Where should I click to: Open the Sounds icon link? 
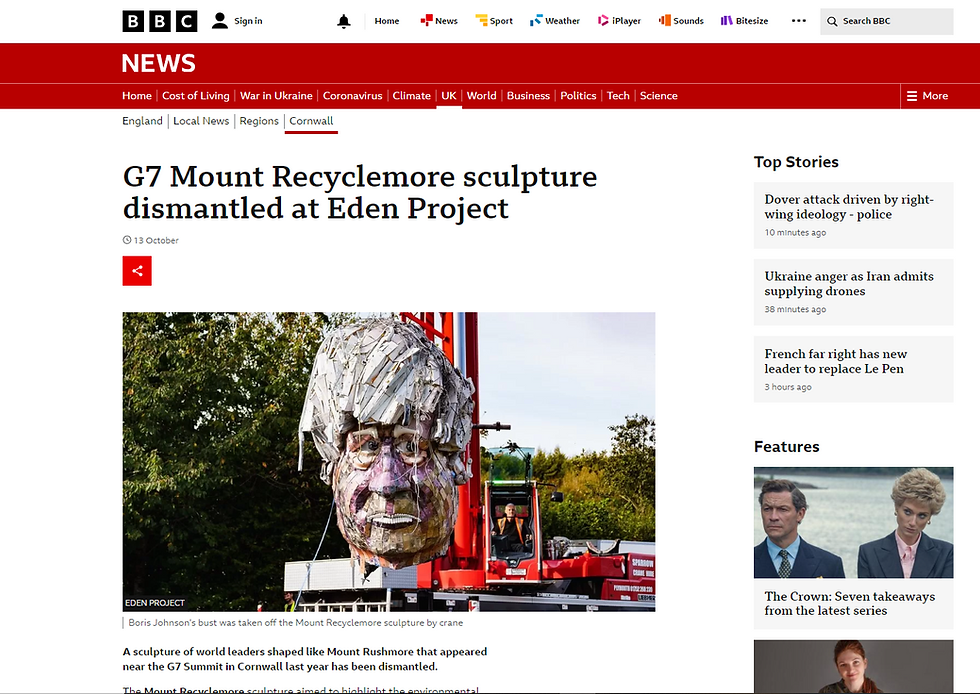[x=664, y=21]
